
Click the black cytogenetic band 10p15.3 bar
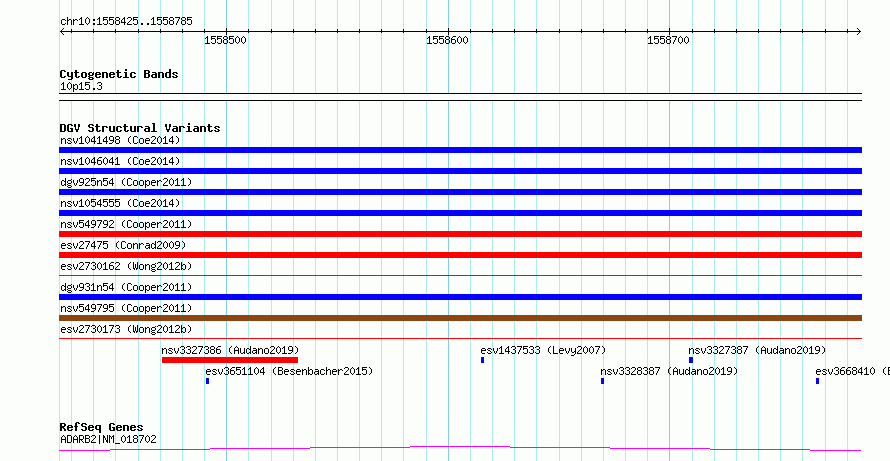[460, 97]
